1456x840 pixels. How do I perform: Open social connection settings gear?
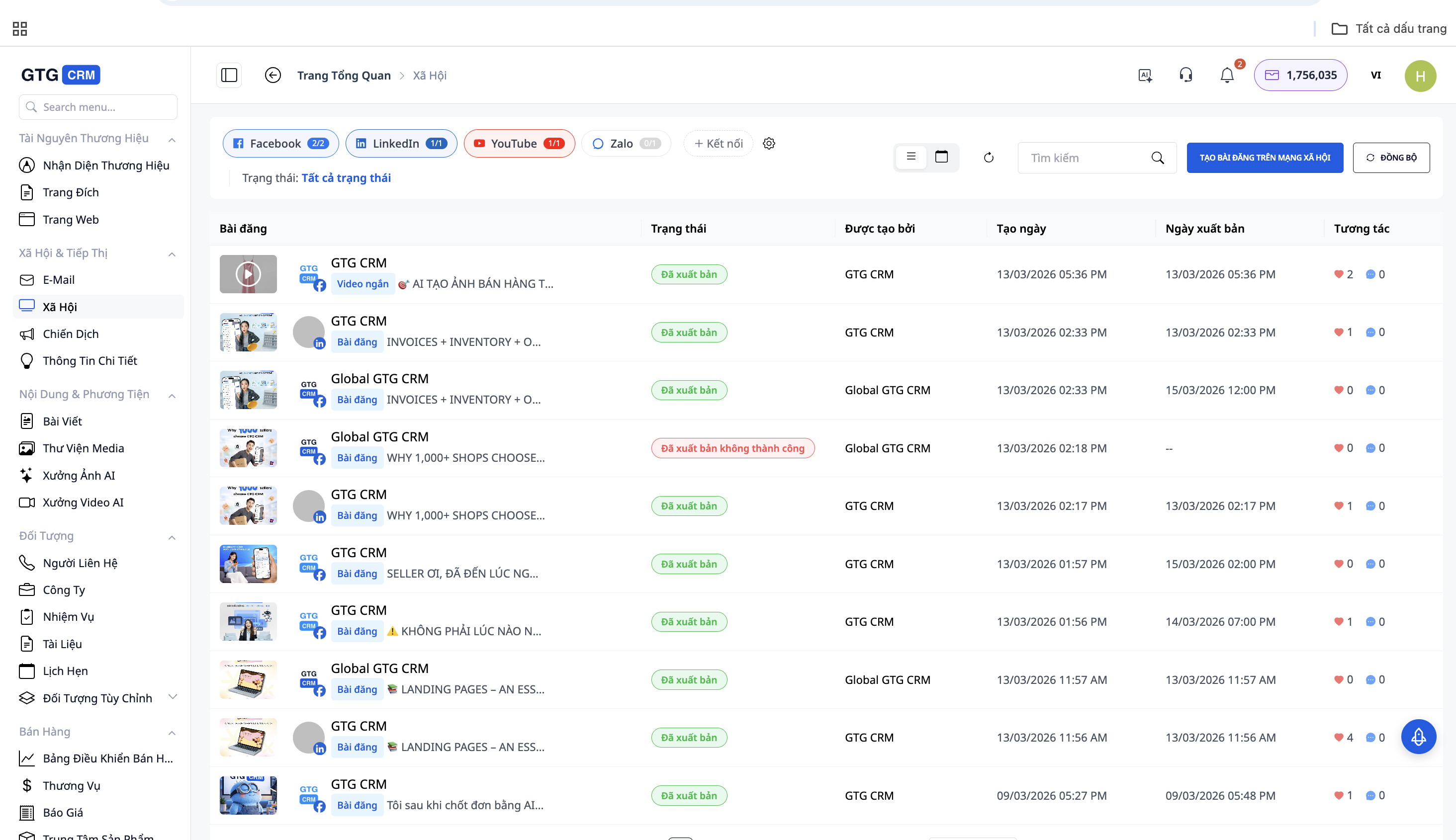pyautogui.click(x=769, y=143)
